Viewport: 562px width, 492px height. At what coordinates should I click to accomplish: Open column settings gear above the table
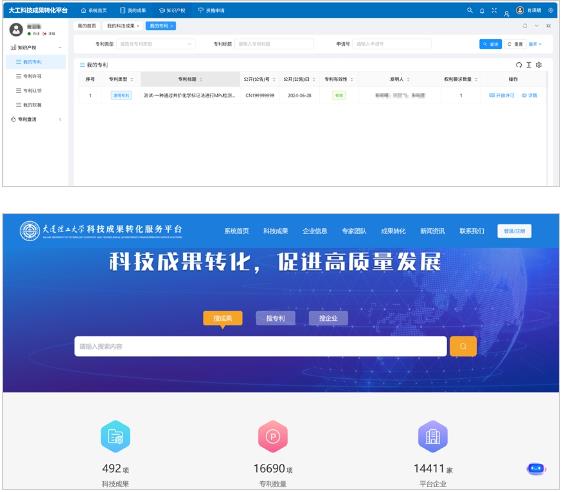(x=539, y=65)
